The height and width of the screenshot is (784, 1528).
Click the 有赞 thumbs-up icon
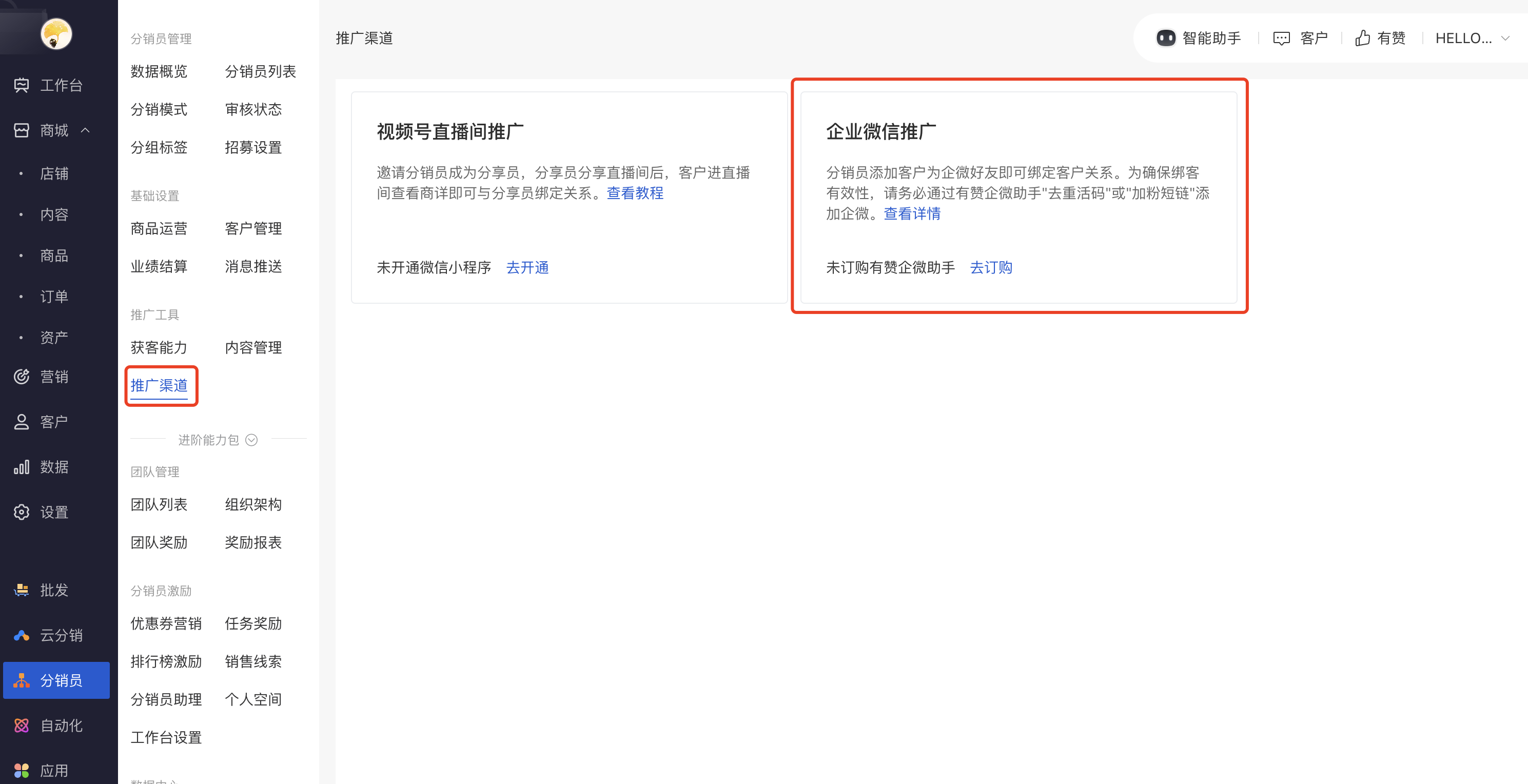coord(1362,38)
